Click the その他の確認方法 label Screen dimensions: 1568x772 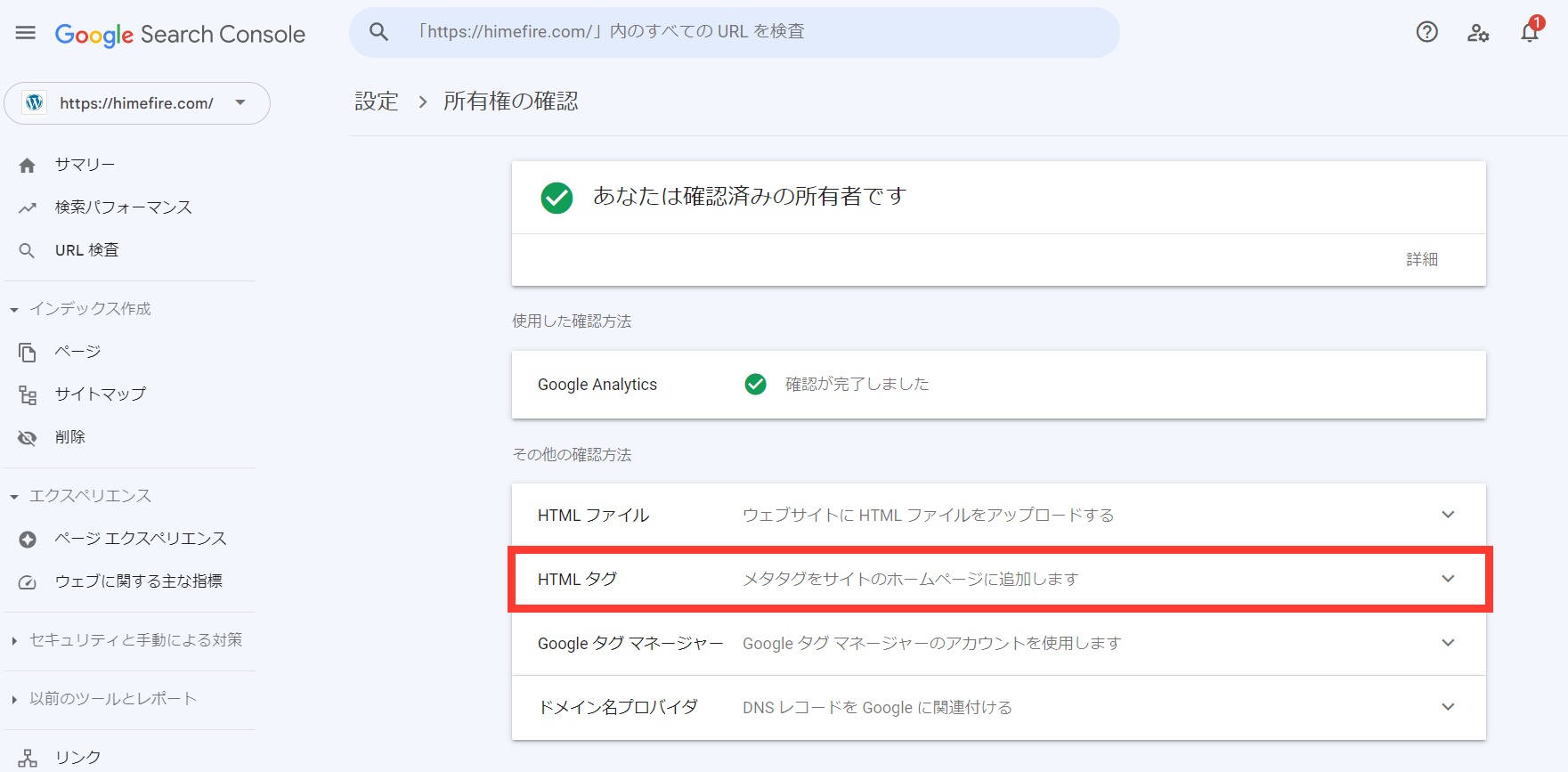point(572,455)
